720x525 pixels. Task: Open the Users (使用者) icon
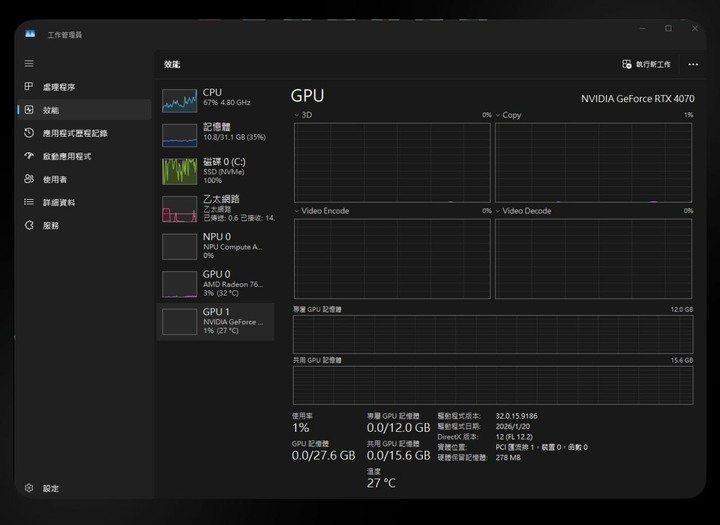tap(29, 179)
